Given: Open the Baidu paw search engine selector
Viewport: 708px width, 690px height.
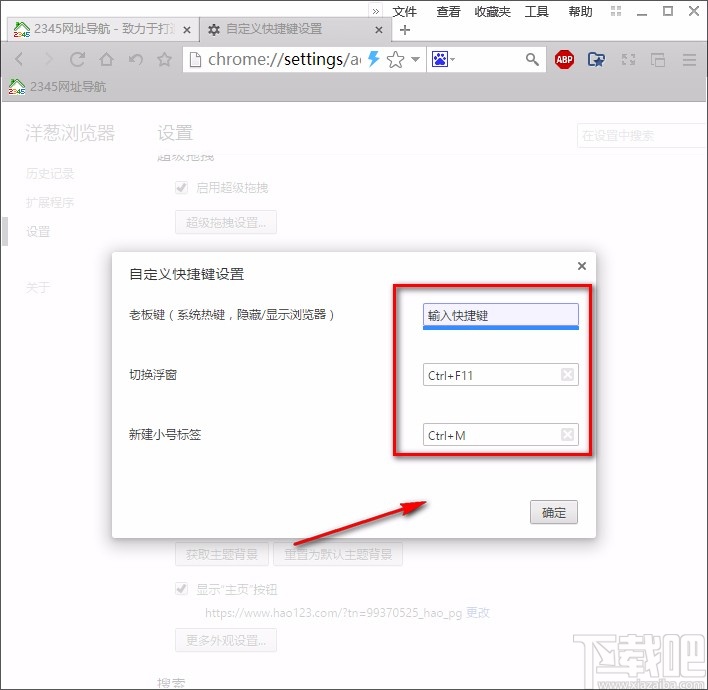Looking at the screenshot, I should (443, 59).
